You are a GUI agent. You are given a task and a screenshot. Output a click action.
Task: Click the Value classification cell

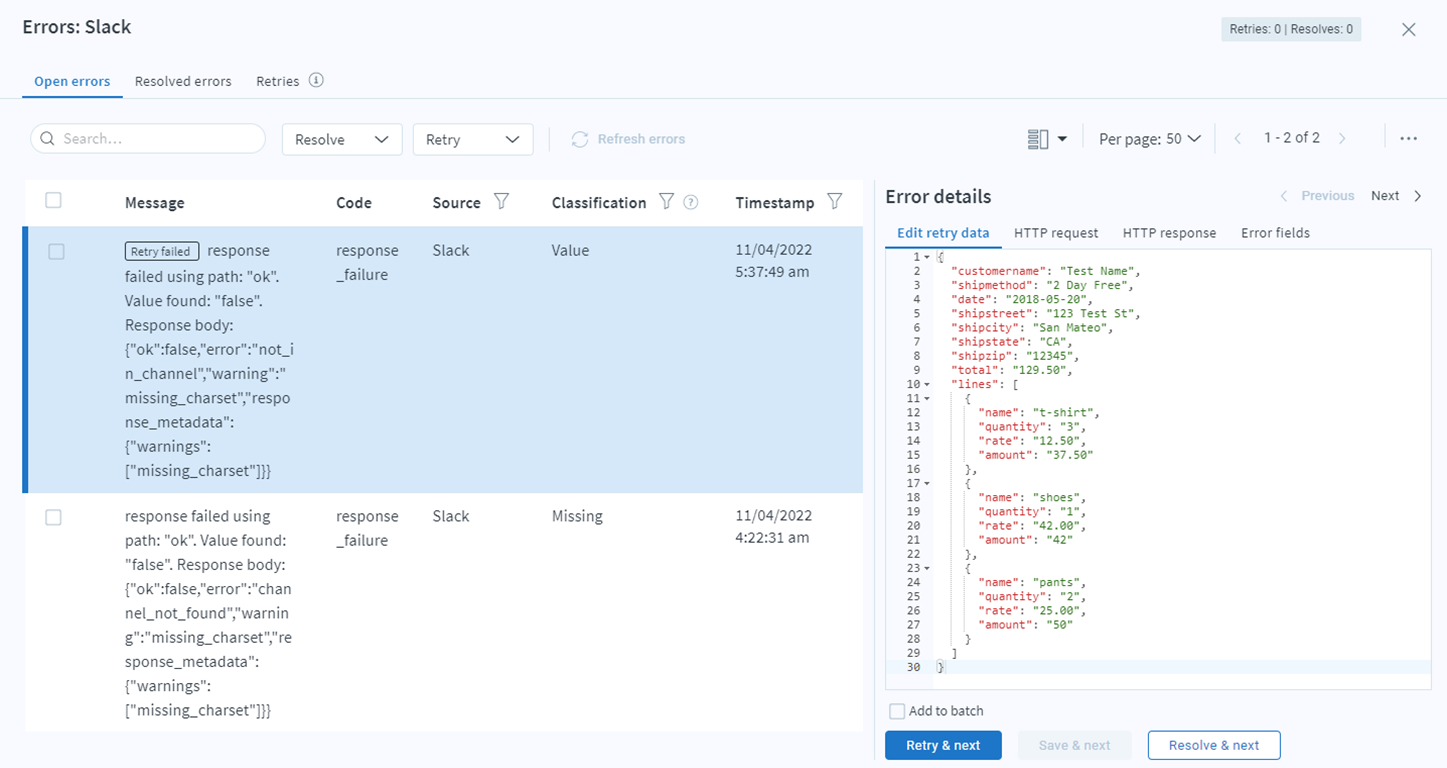coord(570,251)
